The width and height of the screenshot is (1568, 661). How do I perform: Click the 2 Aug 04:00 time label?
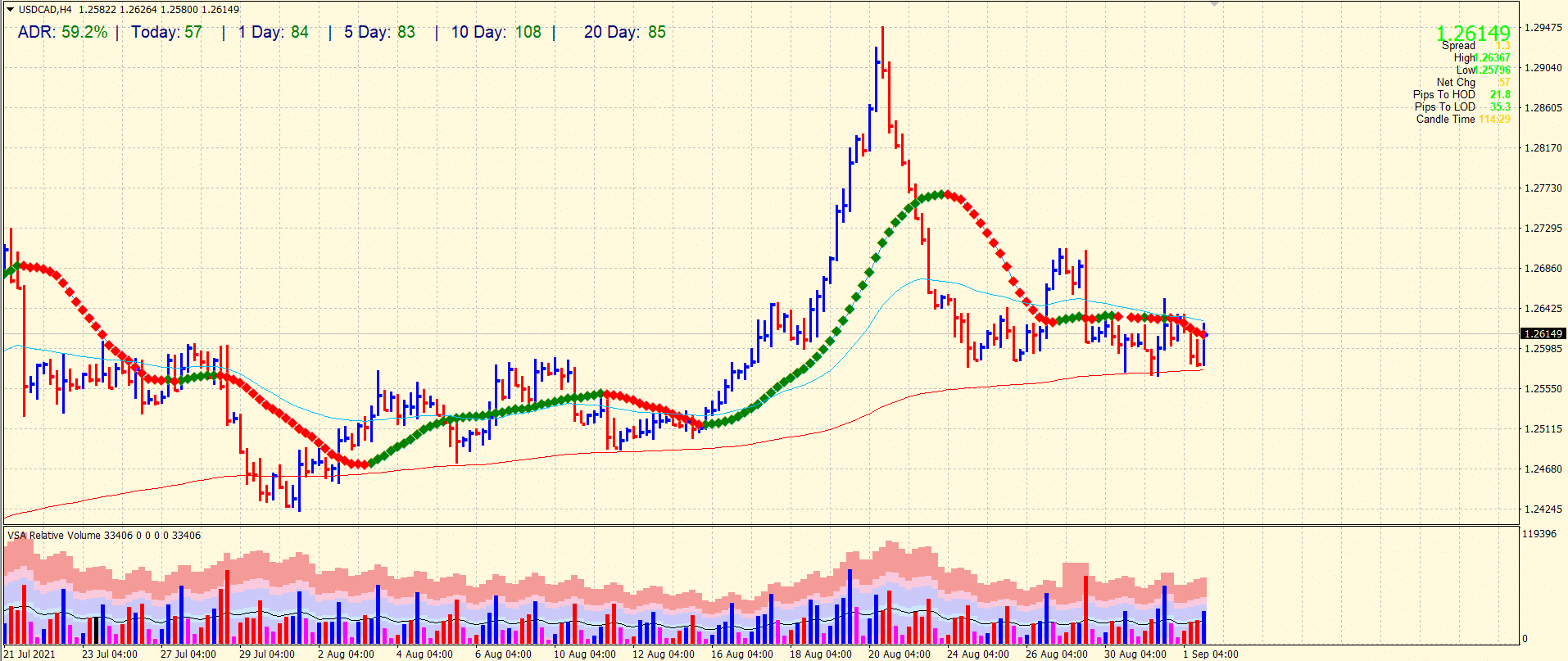pyautogui.click(x=346, y=654)
